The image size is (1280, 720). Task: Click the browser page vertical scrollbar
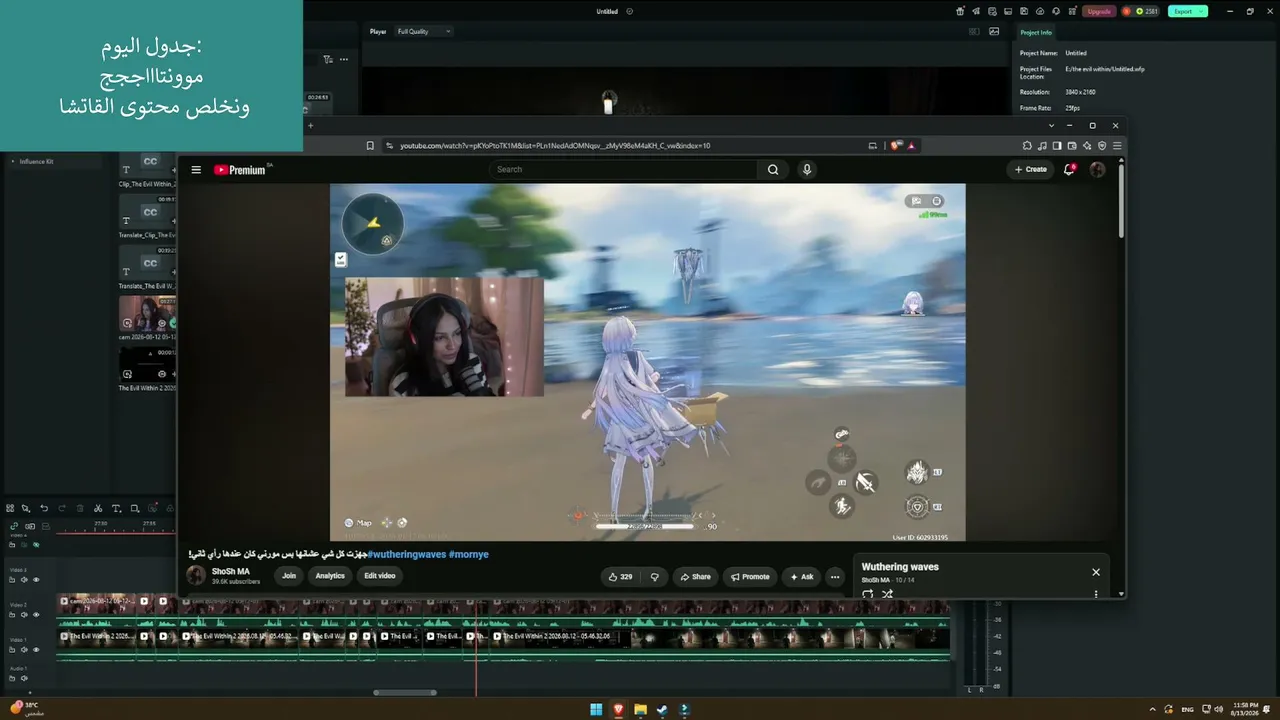(1121, 200)
